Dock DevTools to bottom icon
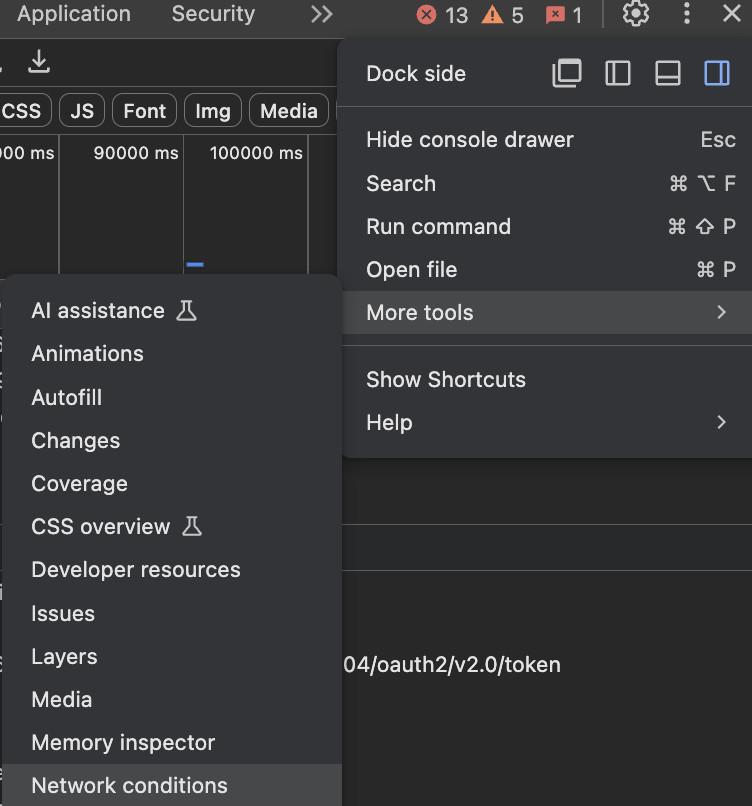 [668, 73]
